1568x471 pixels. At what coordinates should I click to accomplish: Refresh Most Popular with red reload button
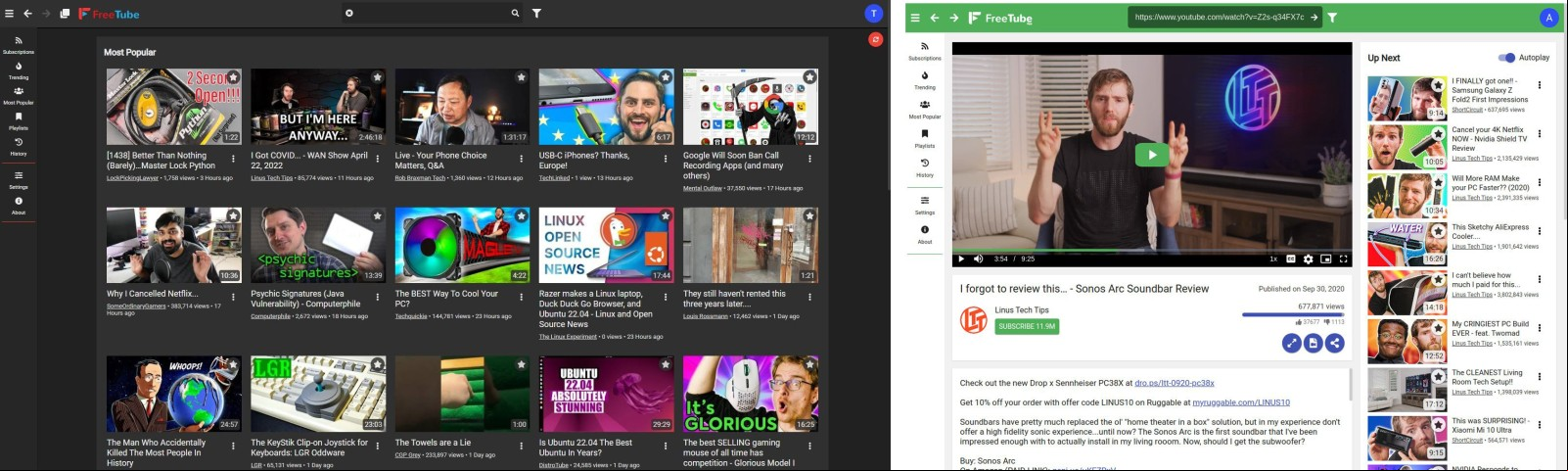pos(875,39)
